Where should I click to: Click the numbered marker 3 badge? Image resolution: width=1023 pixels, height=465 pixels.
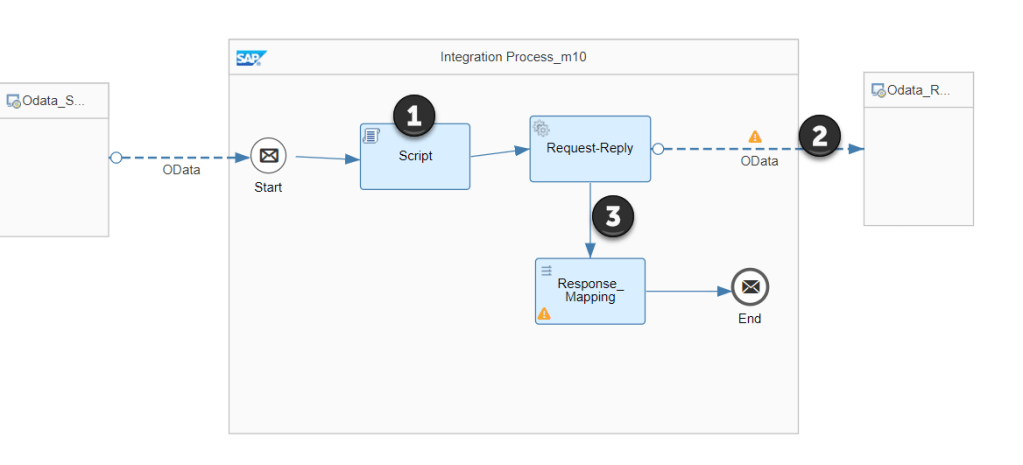[613, 217]
